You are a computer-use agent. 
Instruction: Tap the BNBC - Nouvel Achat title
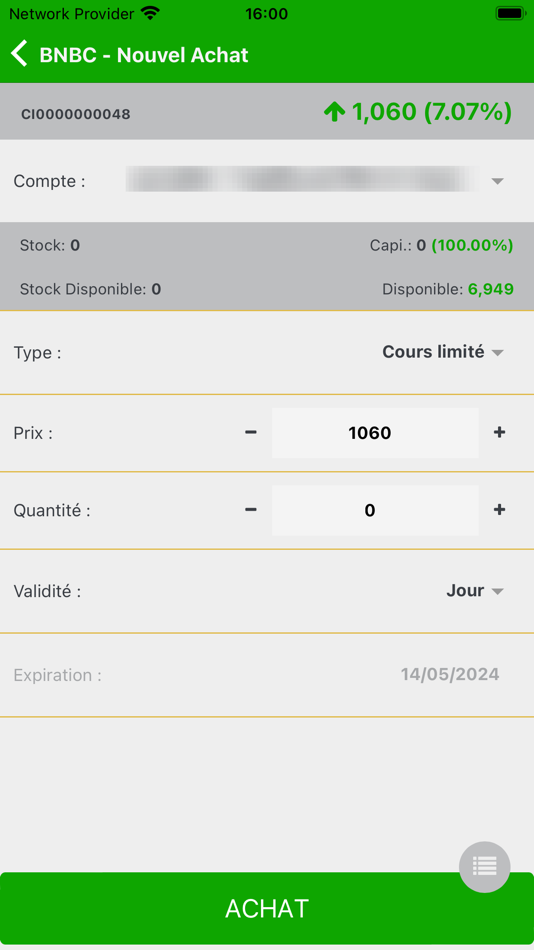tap(144, 55)
